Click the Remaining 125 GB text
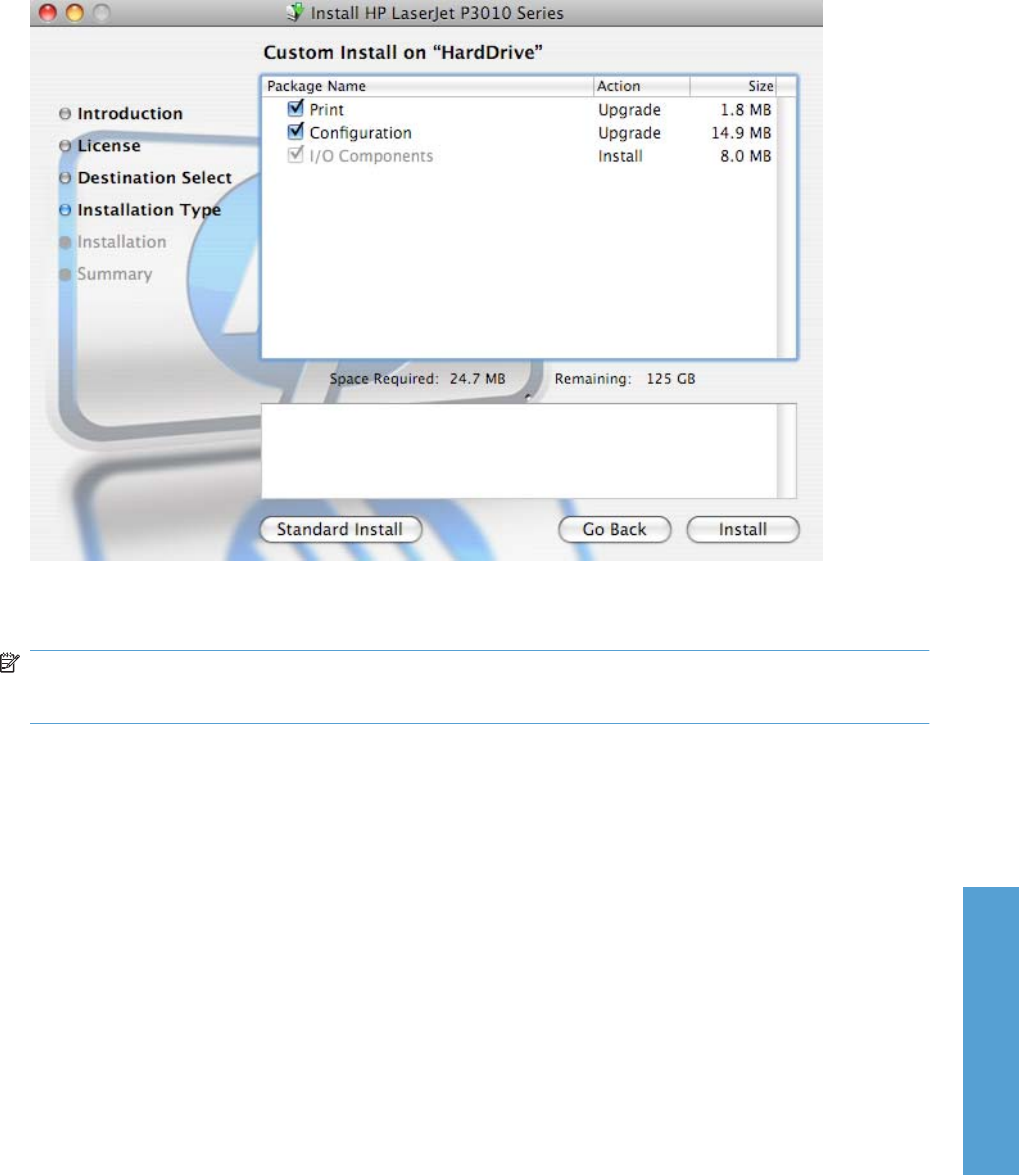This screenshot has height=1175, width=1019. [625, 379]
